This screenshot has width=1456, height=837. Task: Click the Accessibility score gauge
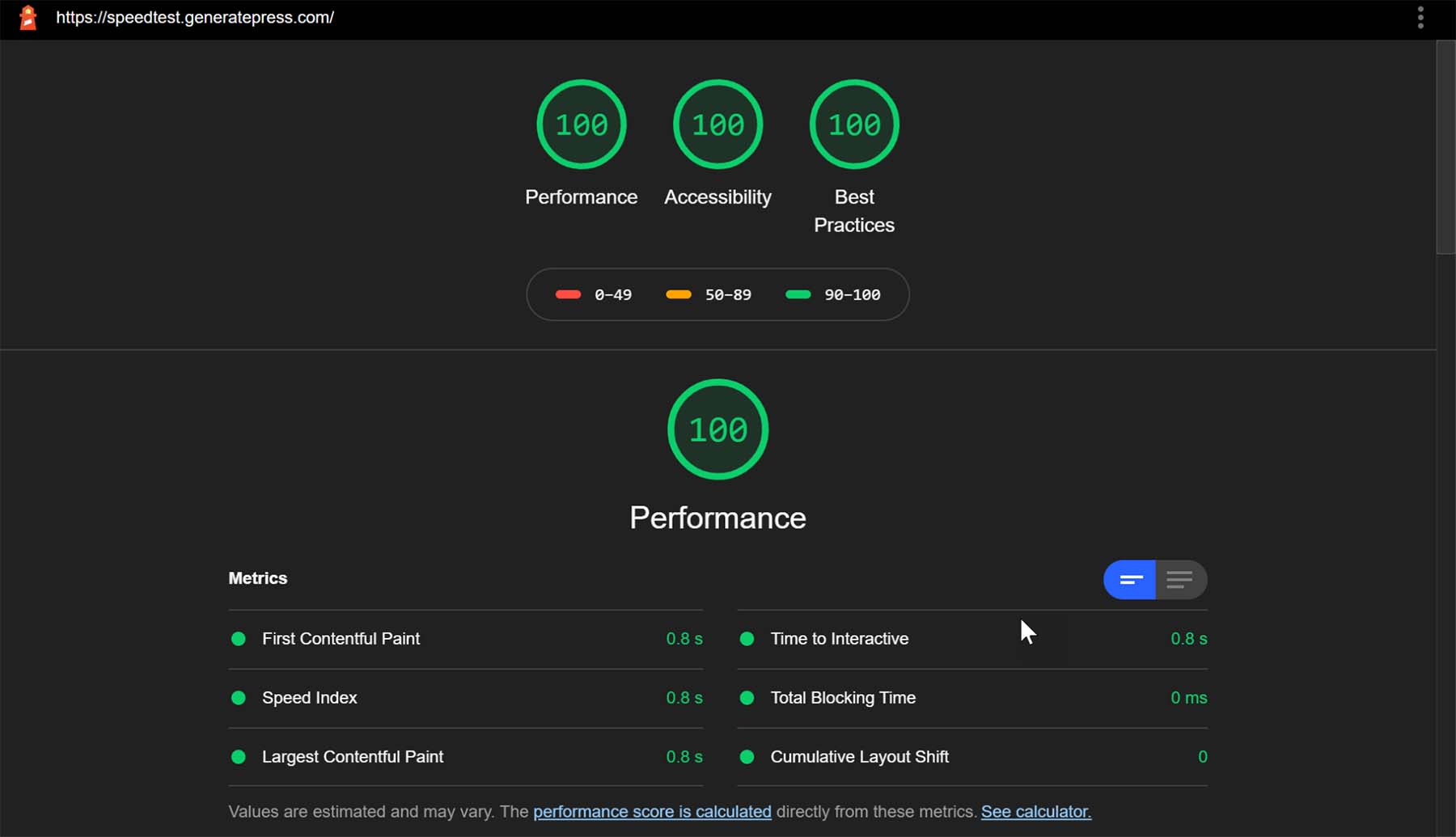point(717,124)
